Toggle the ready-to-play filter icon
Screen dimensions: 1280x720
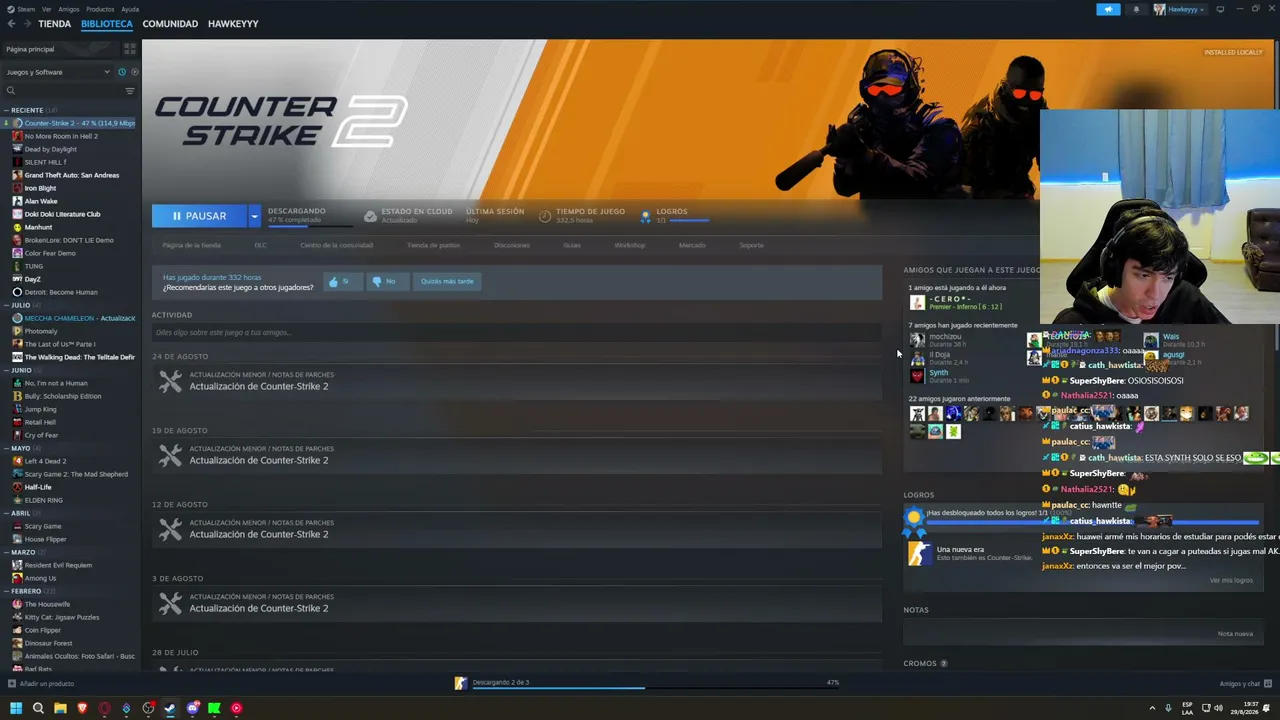point(135,72)
